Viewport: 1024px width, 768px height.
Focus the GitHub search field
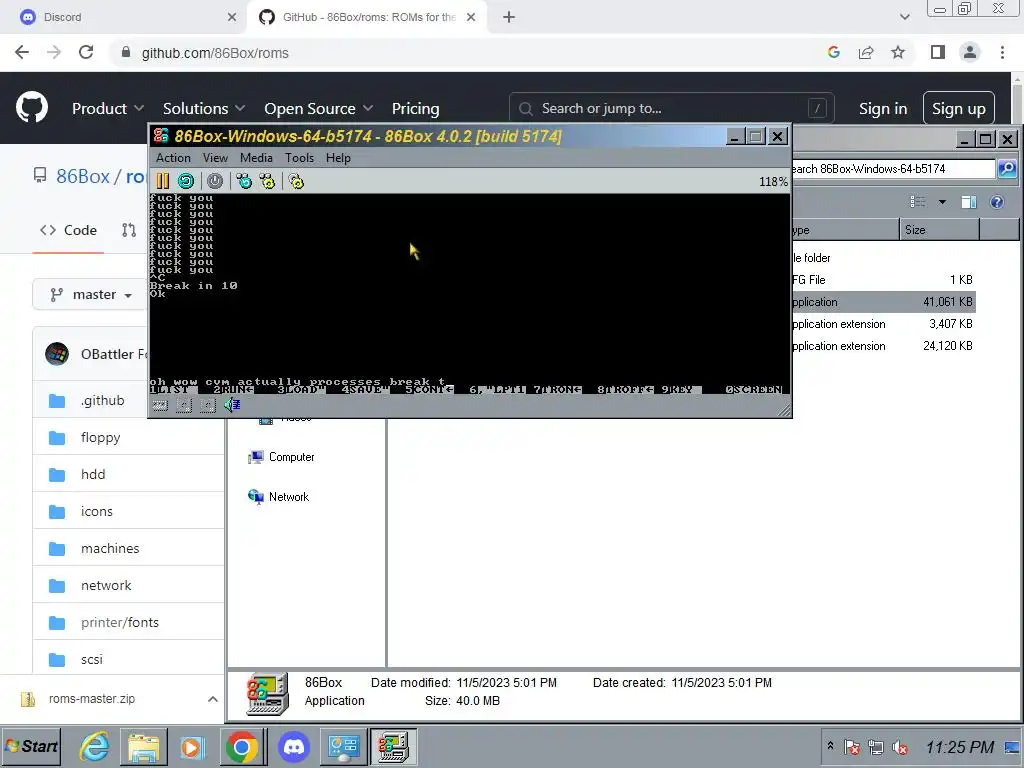671,108
